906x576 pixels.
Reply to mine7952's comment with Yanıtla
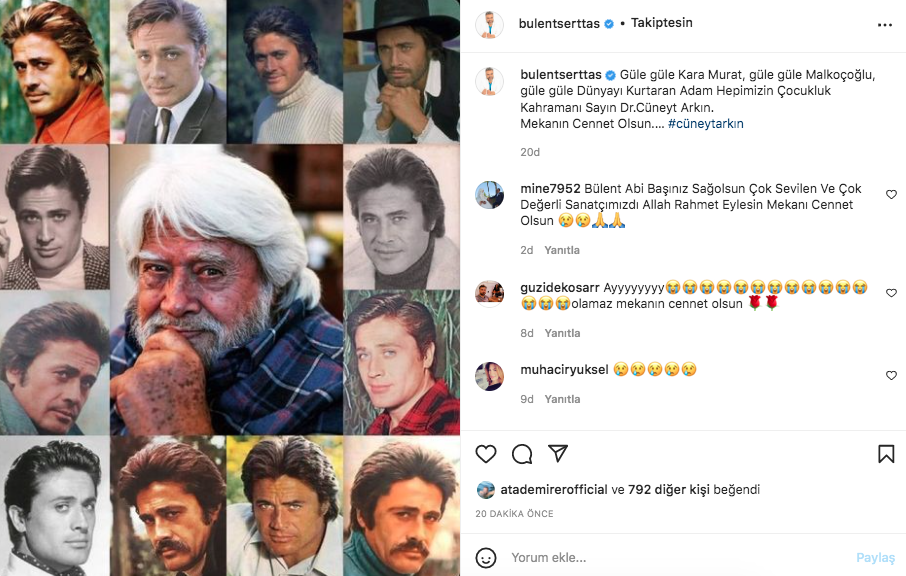tap(562, 250)
